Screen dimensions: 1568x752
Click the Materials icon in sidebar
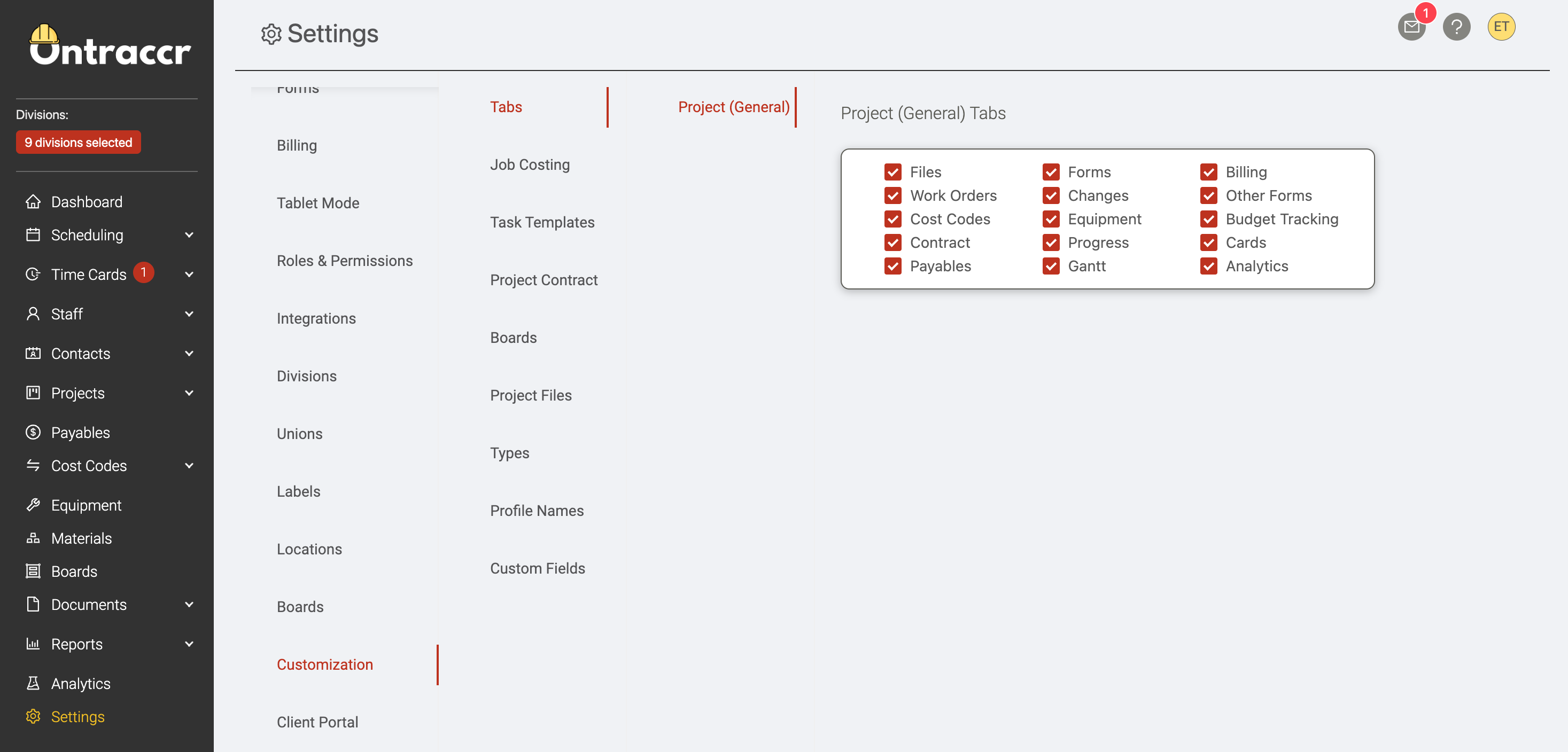pos(34,538)
